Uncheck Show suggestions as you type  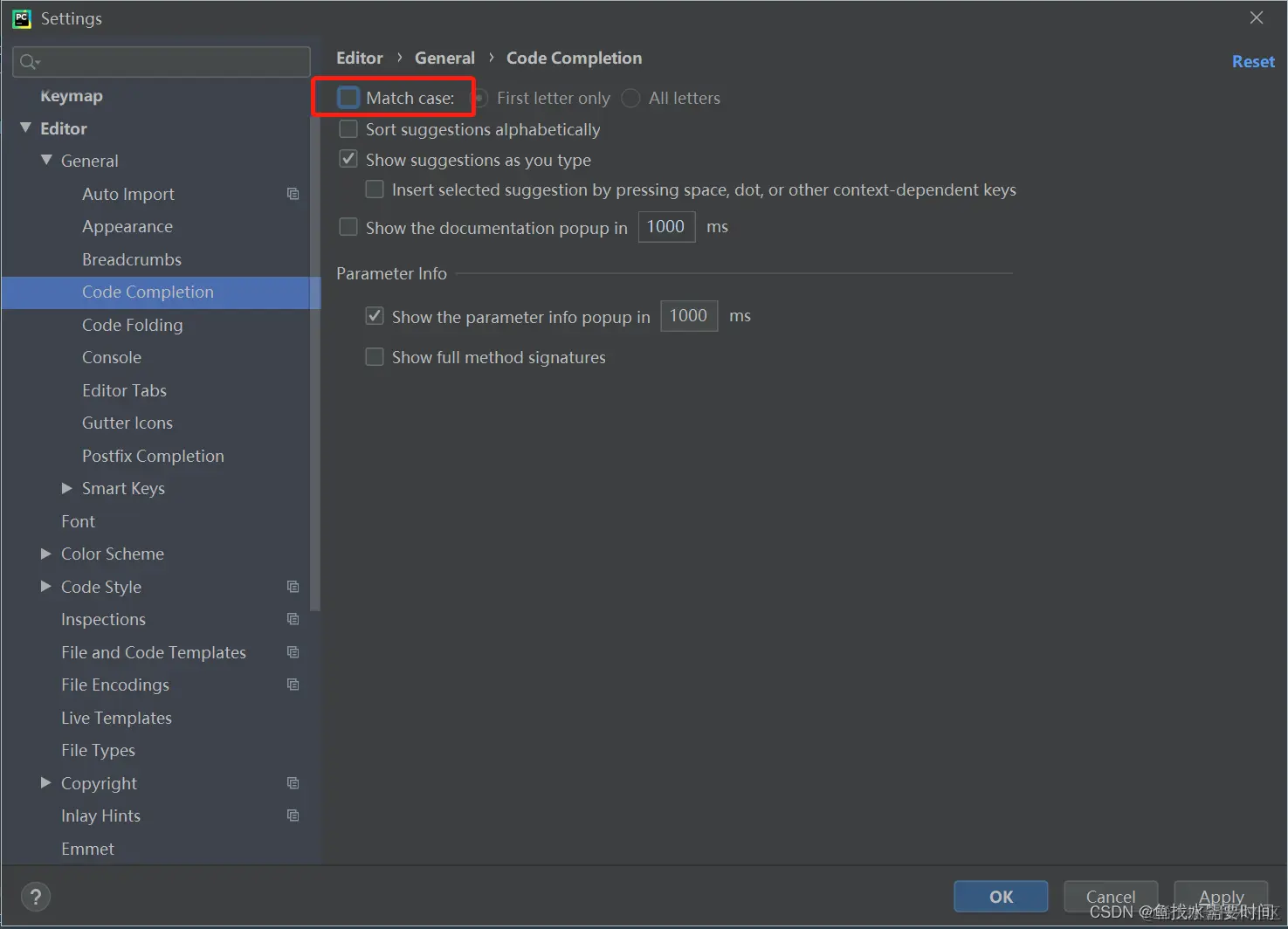348,159
